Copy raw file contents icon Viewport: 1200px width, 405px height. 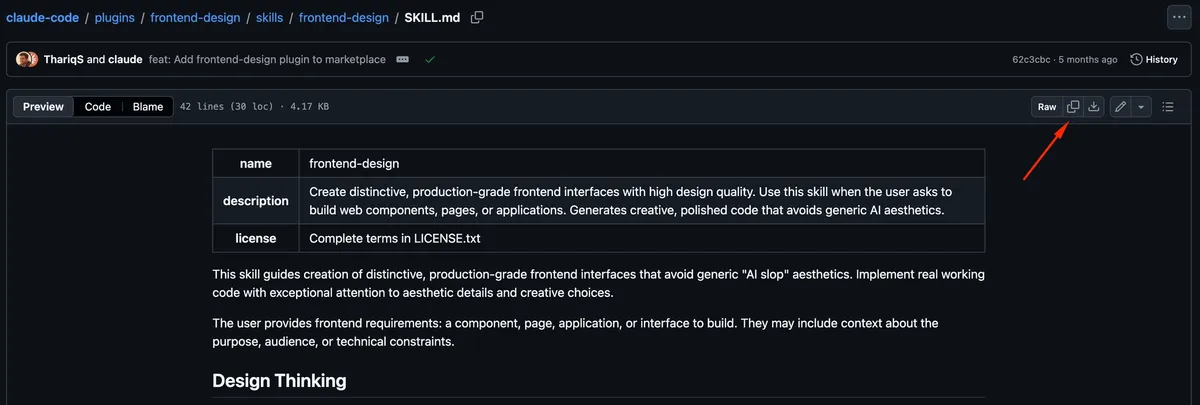[1073, 106]
